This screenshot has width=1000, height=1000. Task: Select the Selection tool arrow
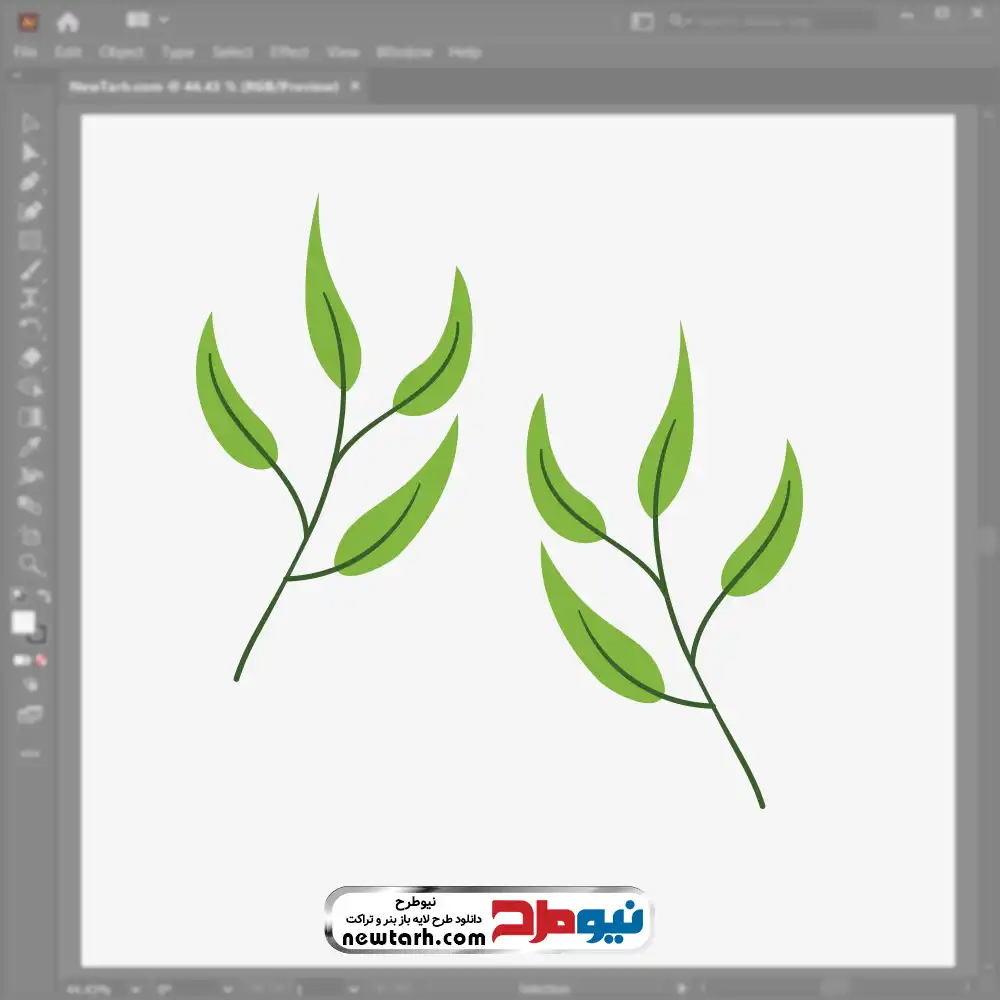(30, 124)
